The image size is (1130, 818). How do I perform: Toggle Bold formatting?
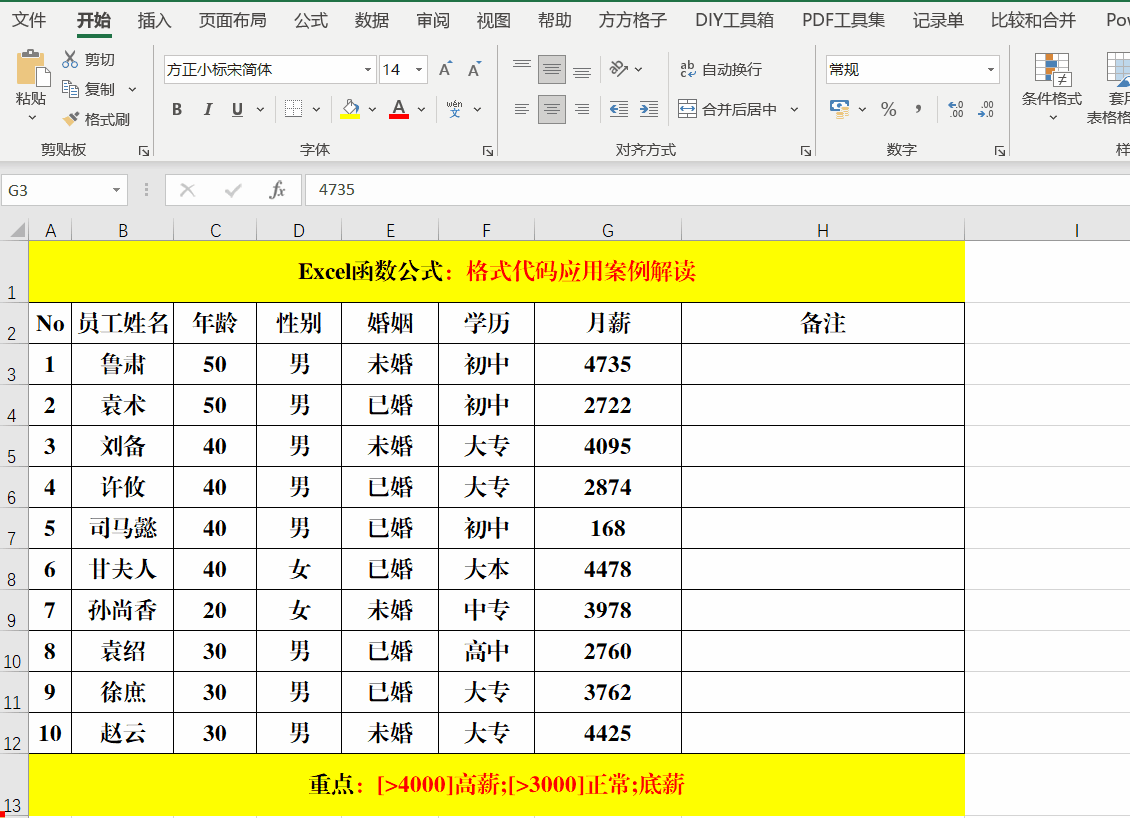click(177, 109)
